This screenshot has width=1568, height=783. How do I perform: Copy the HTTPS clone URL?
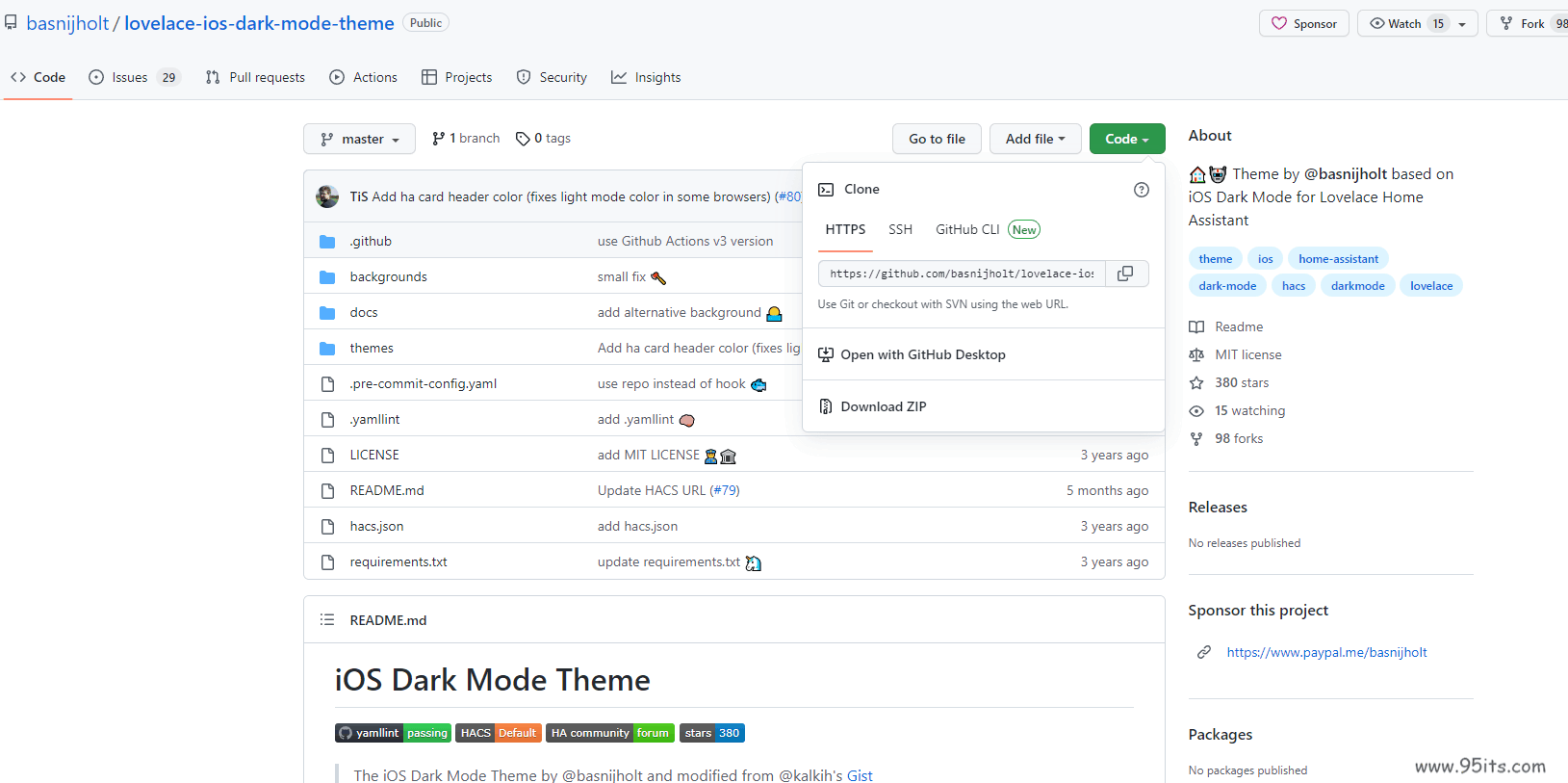(x=1125, y=274)
